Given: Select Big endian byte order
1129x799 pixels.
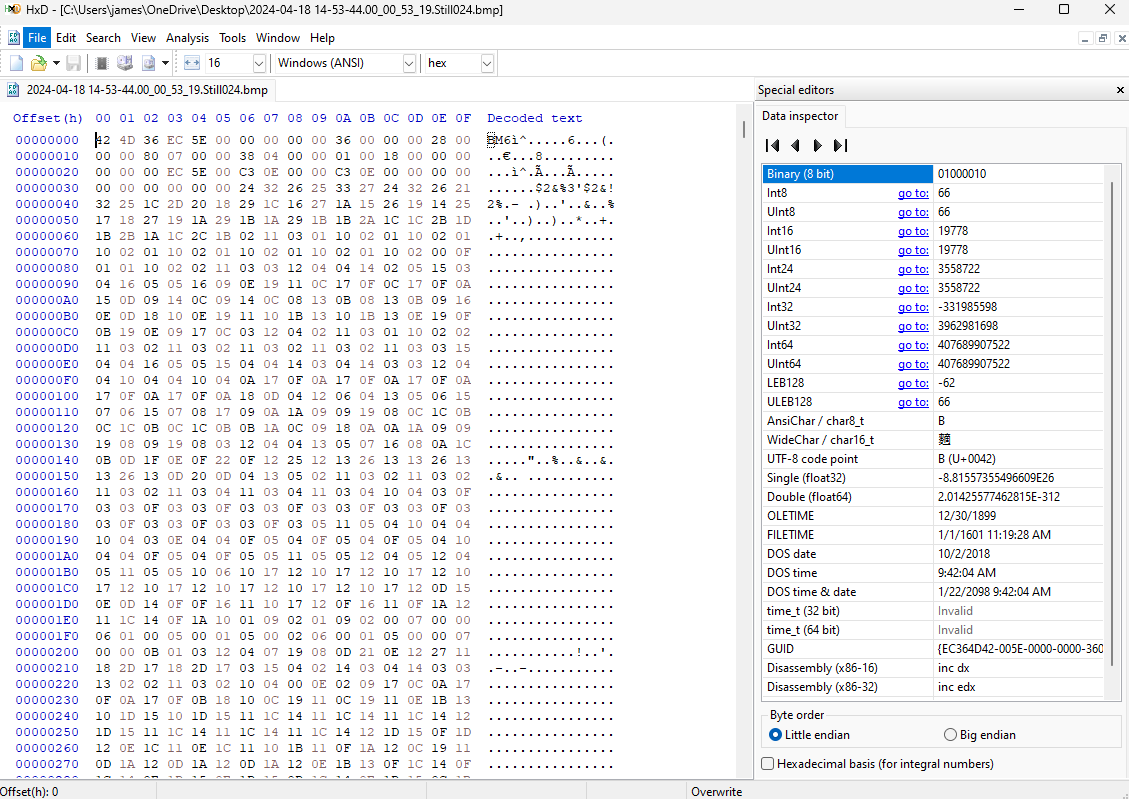Looking at the screenshot, I should coord(950,735).
